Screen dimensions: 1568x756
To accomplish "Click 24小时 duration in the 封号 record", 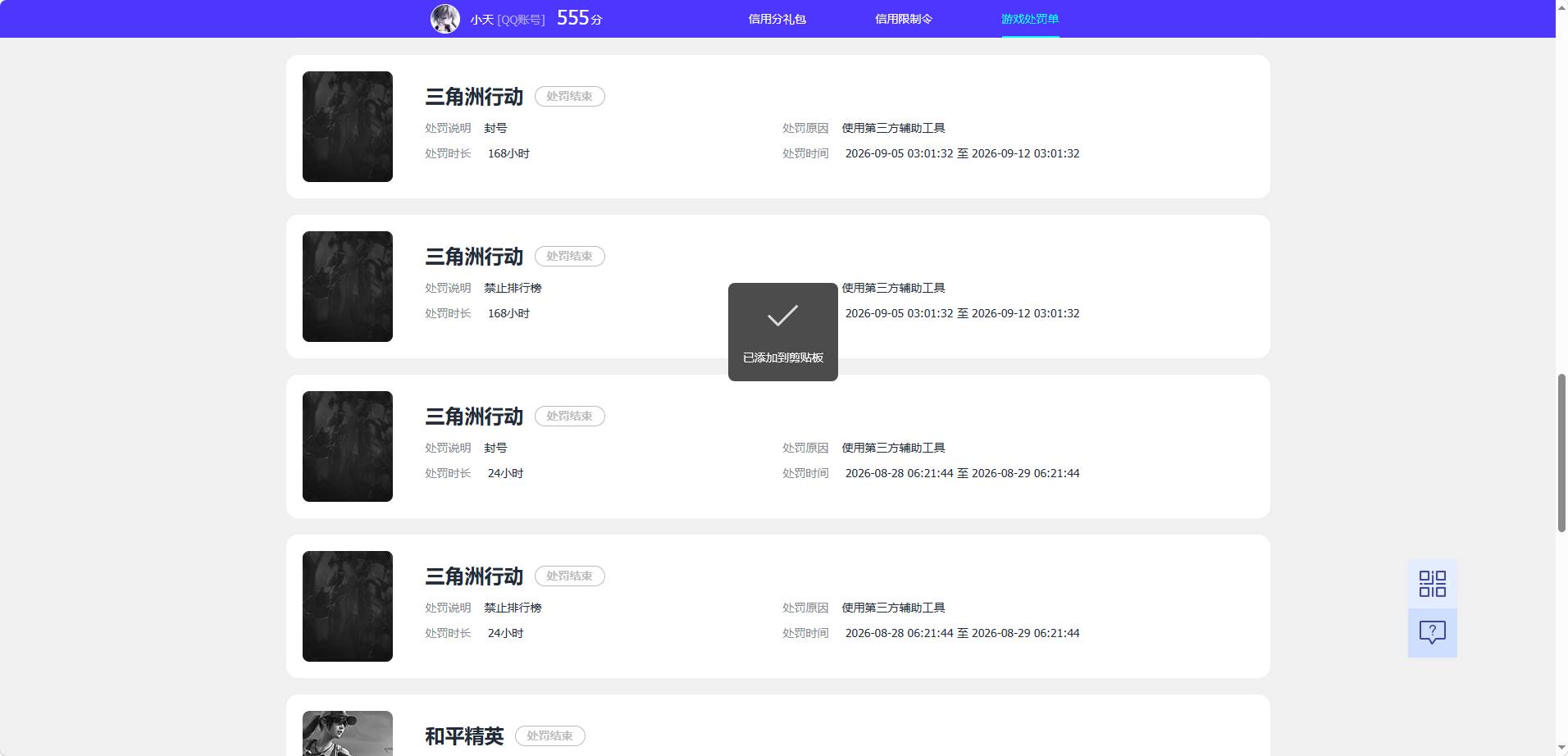I will [505, 473].
